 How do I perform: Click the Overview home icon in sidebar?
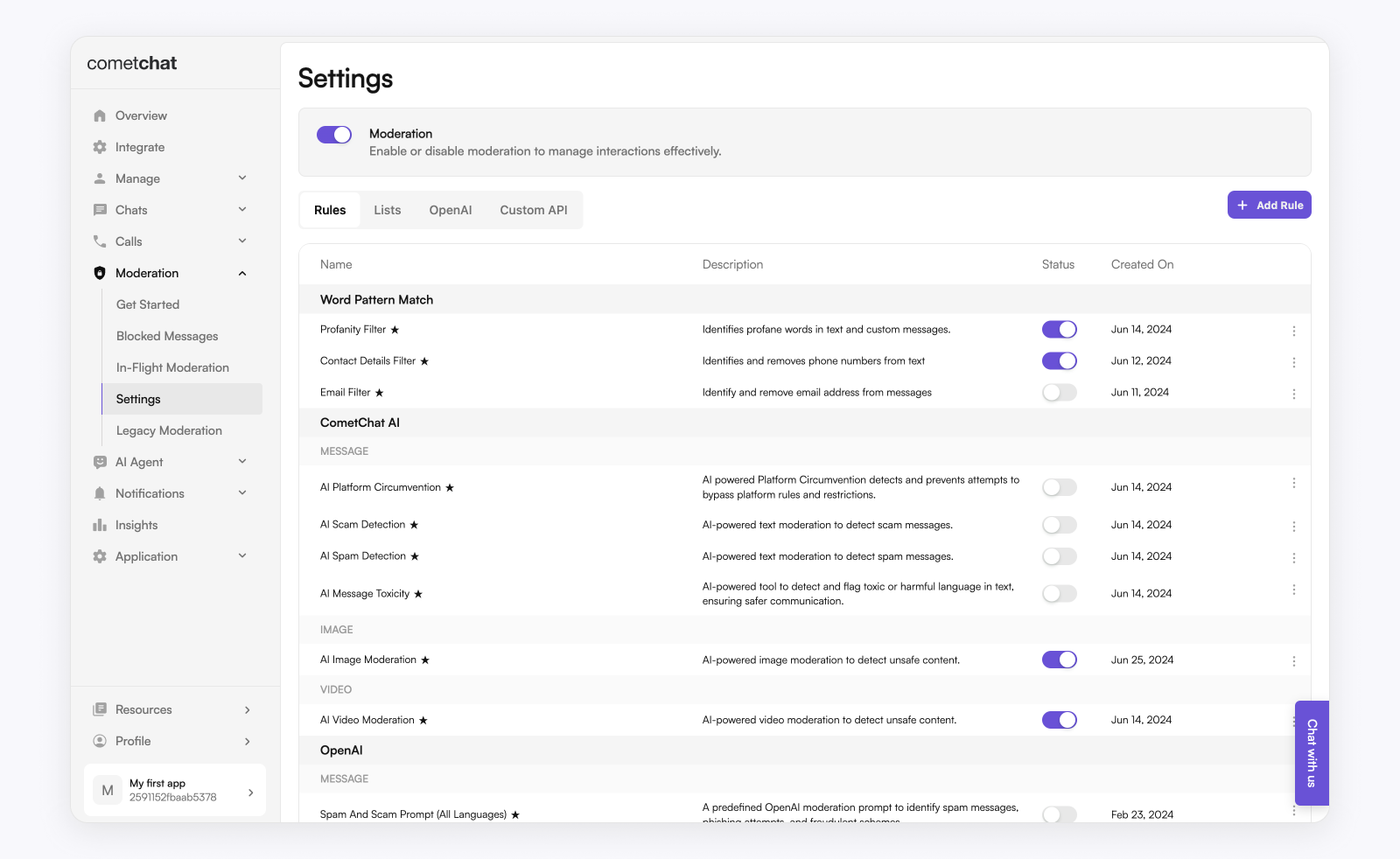100,115
